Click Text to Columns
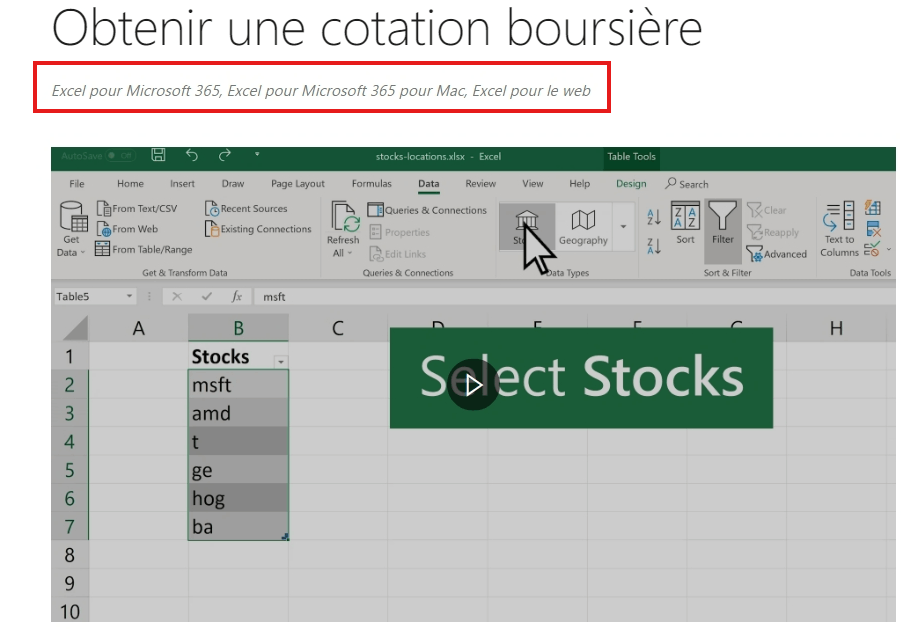 coord(839,229)
